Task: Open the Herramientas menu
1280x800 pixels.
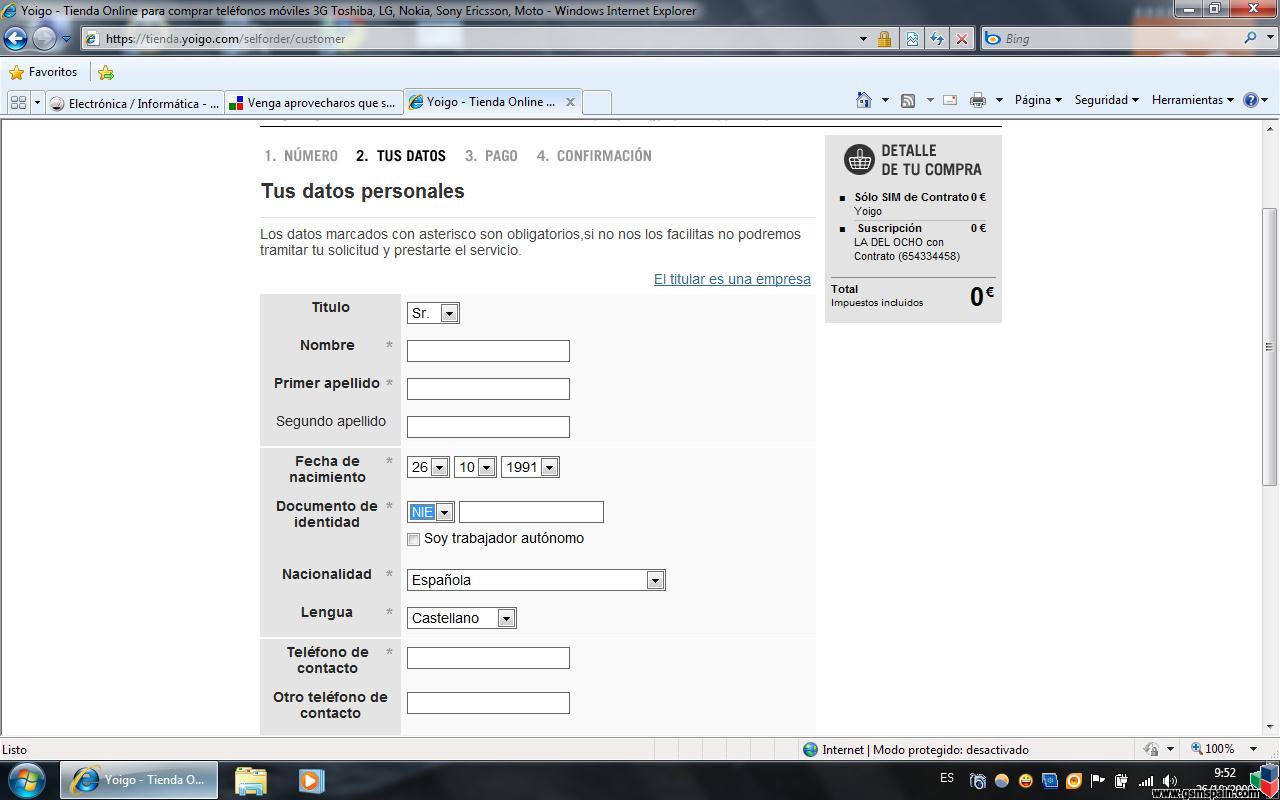Action: [x=1193, y=100]
